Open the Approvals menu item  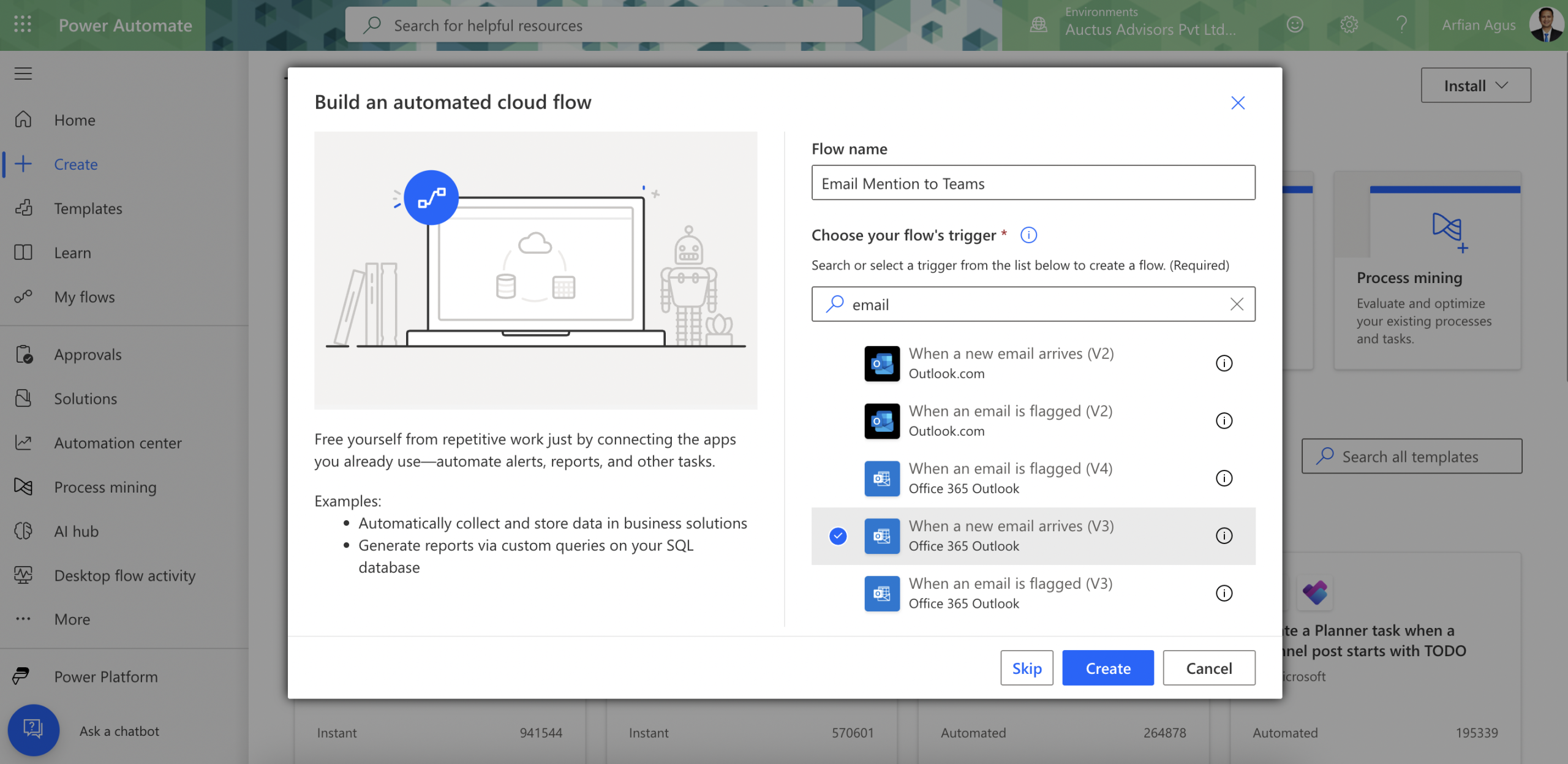(124, 354)
